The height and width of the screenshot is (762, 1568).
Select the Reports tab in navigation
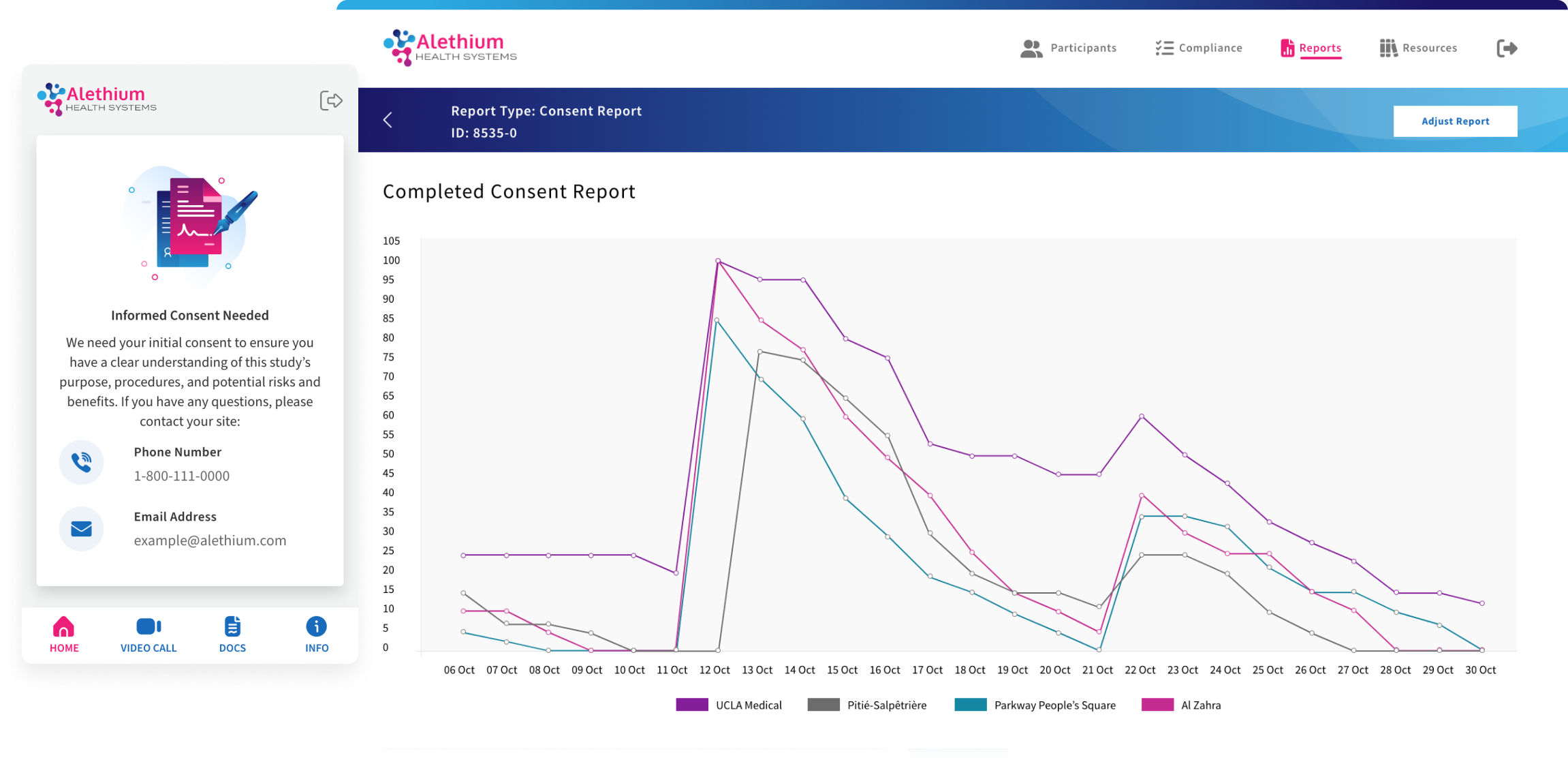click(x=1310, y=47)
